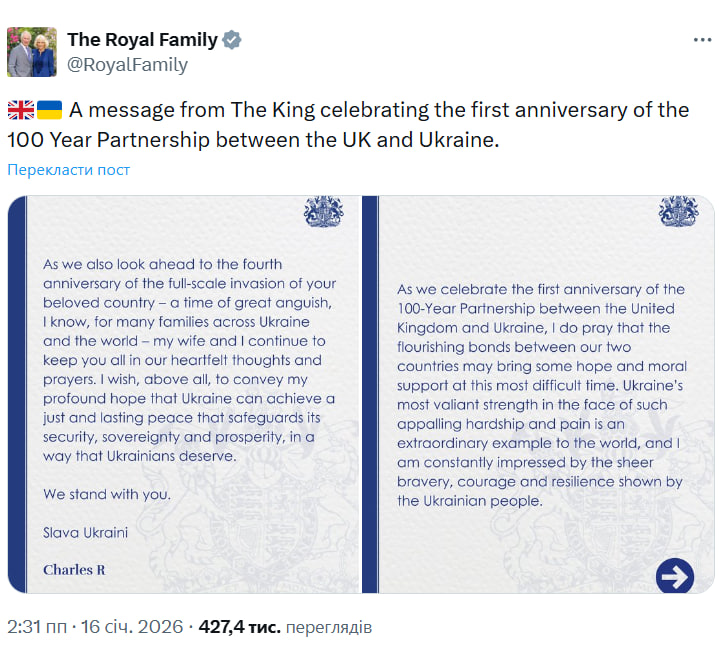Click the "Slava Ukraini" line in the letter
The width and height of the screenshot is (719, 651).
[85, 532]
